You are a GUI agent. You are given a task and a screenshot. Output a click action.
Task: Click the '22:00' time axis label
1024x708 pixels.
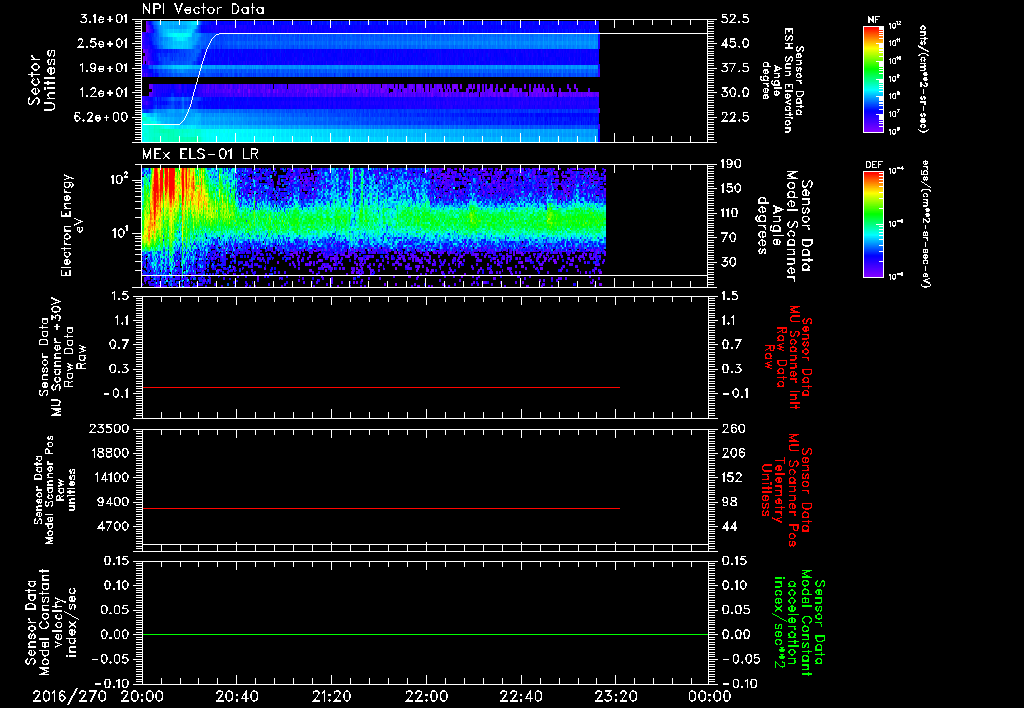tap(426, 696)
